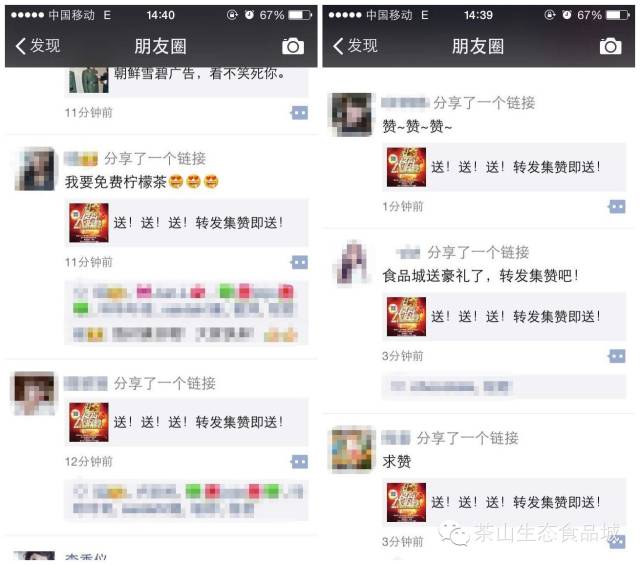Tap comment bubble next to top-left '11分钟前'

[299, 113]
